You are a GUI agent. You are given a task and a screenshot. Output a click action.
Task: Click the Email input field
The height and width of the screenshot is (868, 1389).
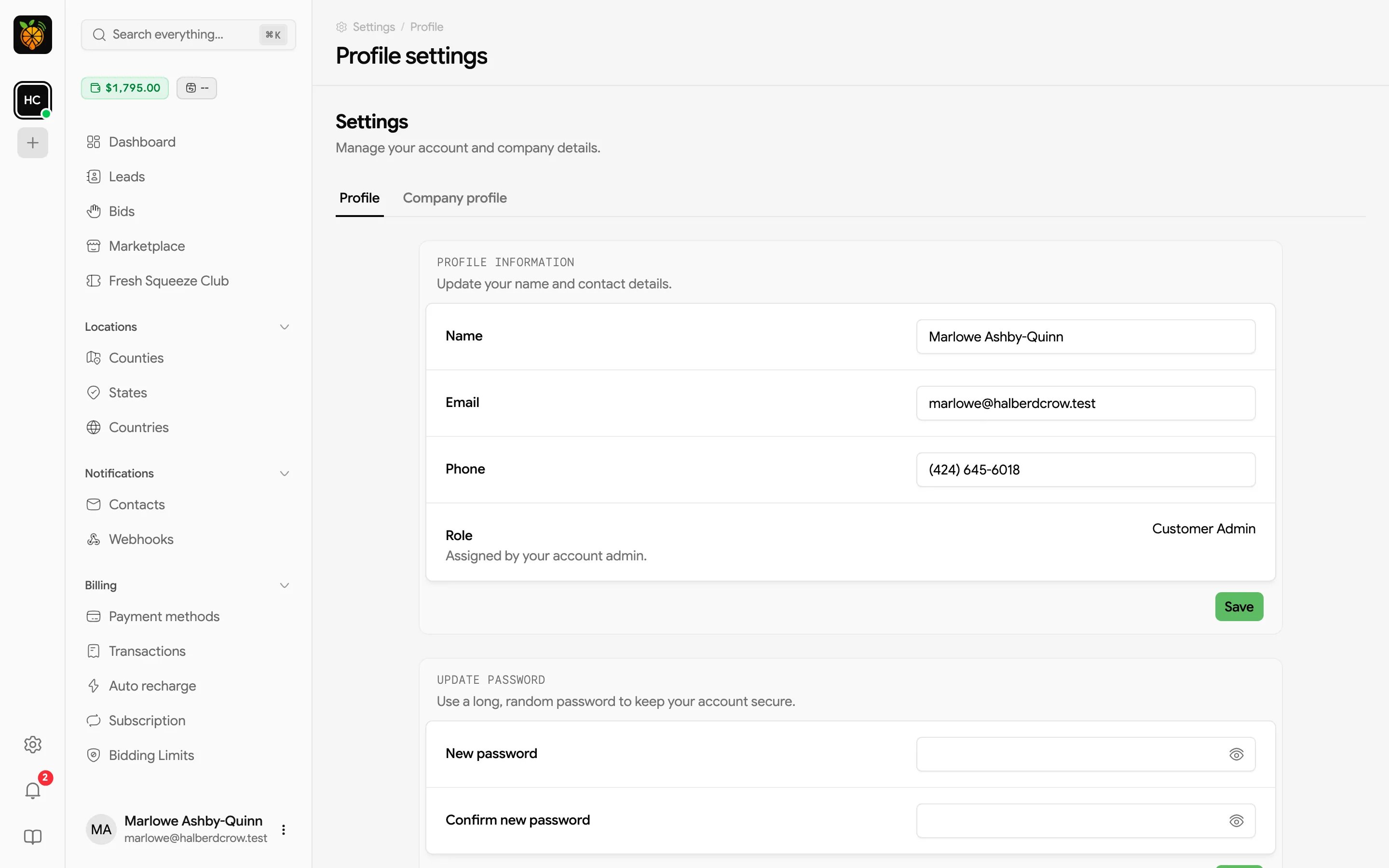pyautogui.click(x=1085, y=403)
